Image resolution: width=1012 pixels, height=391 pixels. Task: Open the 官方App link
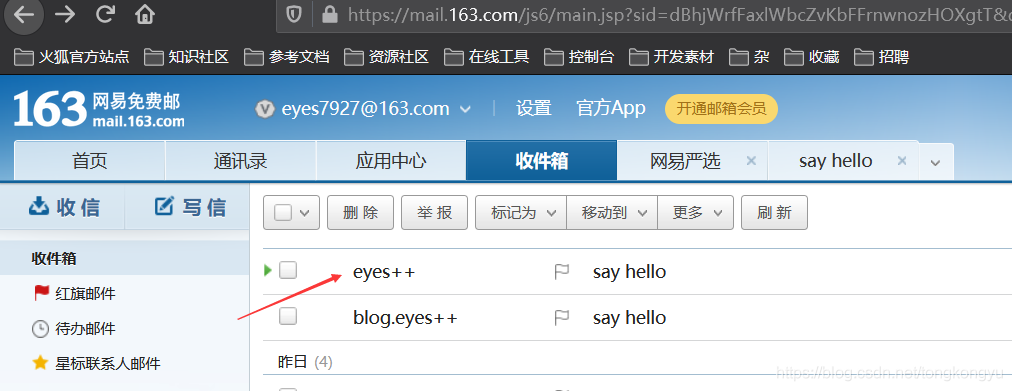611,108
